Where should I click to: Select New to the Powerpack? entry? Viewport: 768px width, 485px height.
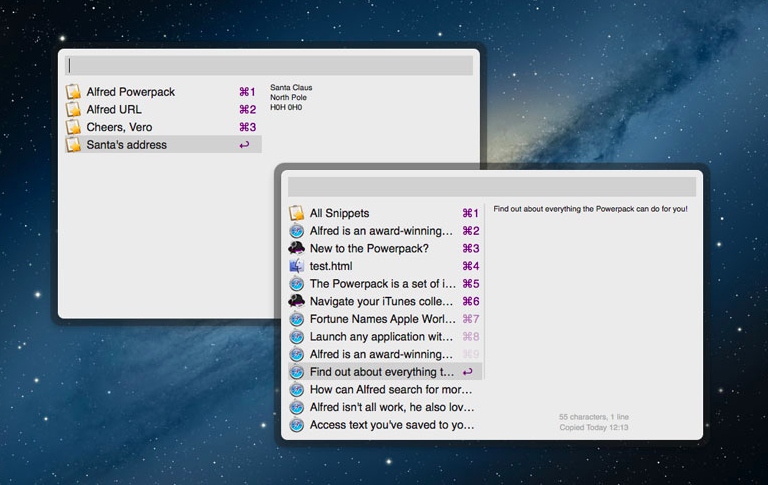click(385, 248)
